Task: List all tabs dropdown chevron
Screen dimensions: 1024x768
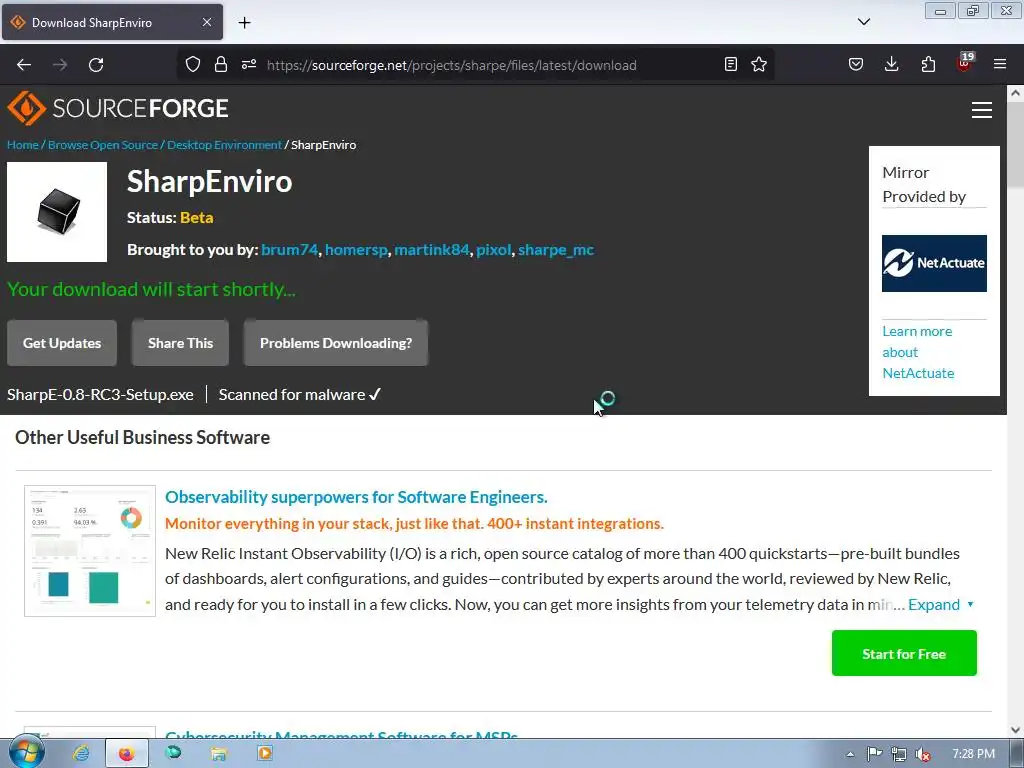Action: (863, 22)
